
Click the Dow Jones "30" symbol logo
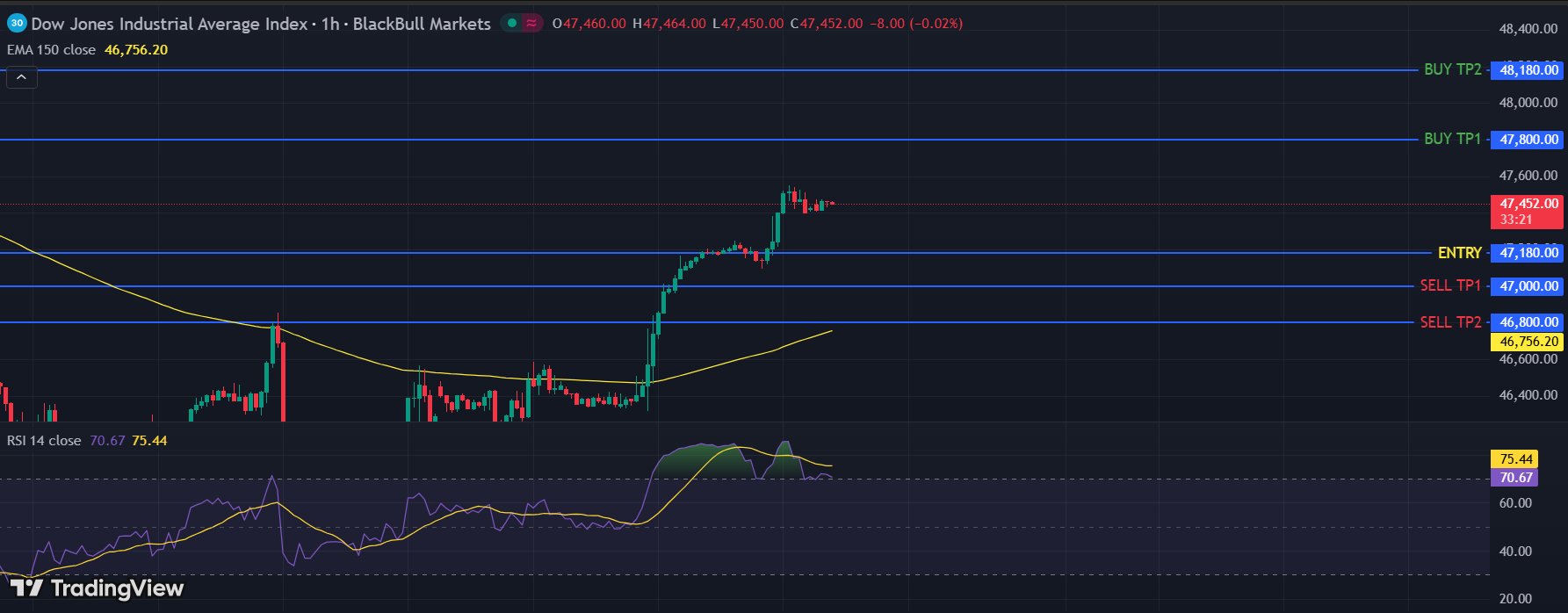click(x=17, y=24)
